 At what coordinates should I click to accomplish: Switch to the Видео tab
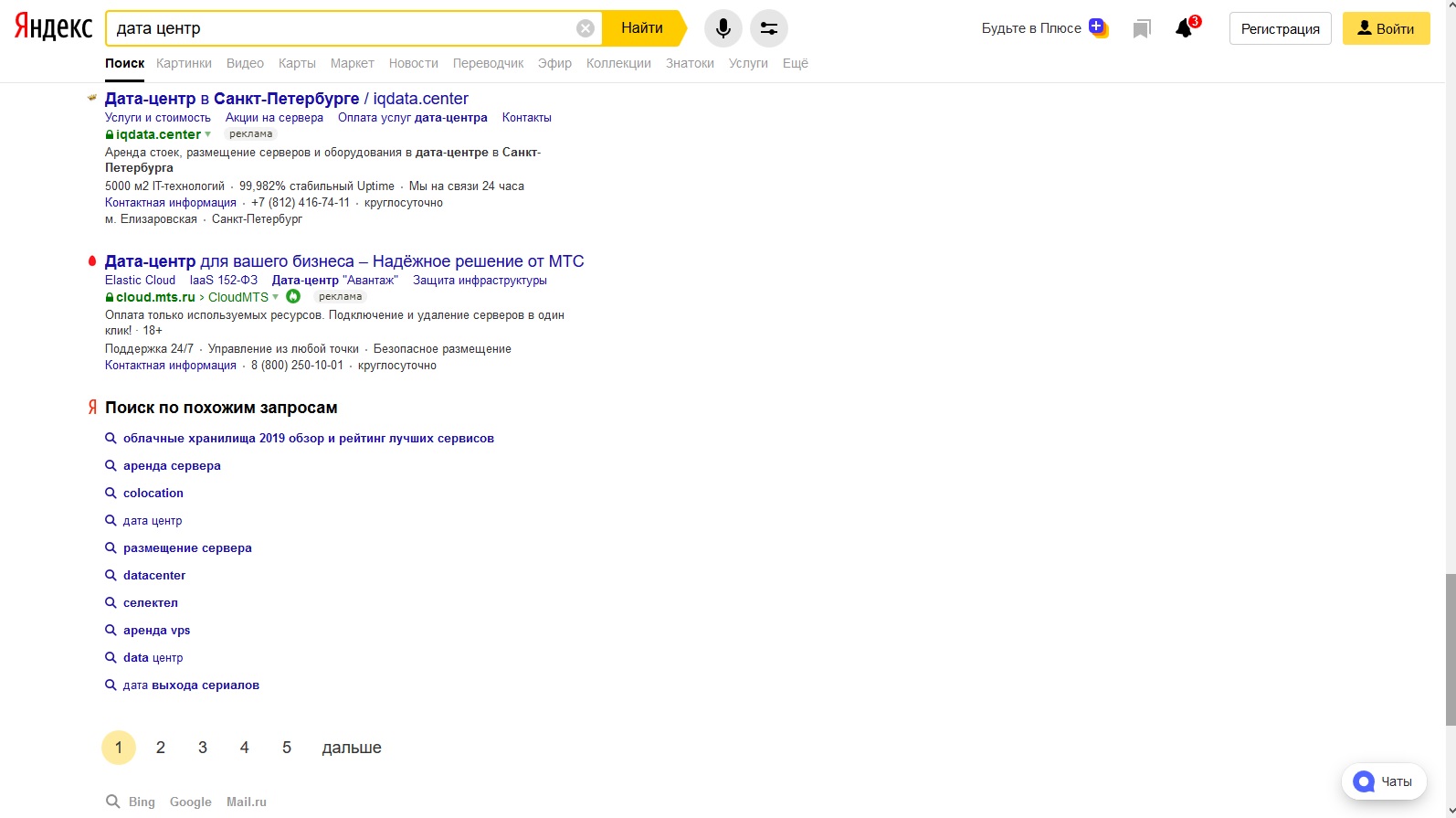point(245,63)
